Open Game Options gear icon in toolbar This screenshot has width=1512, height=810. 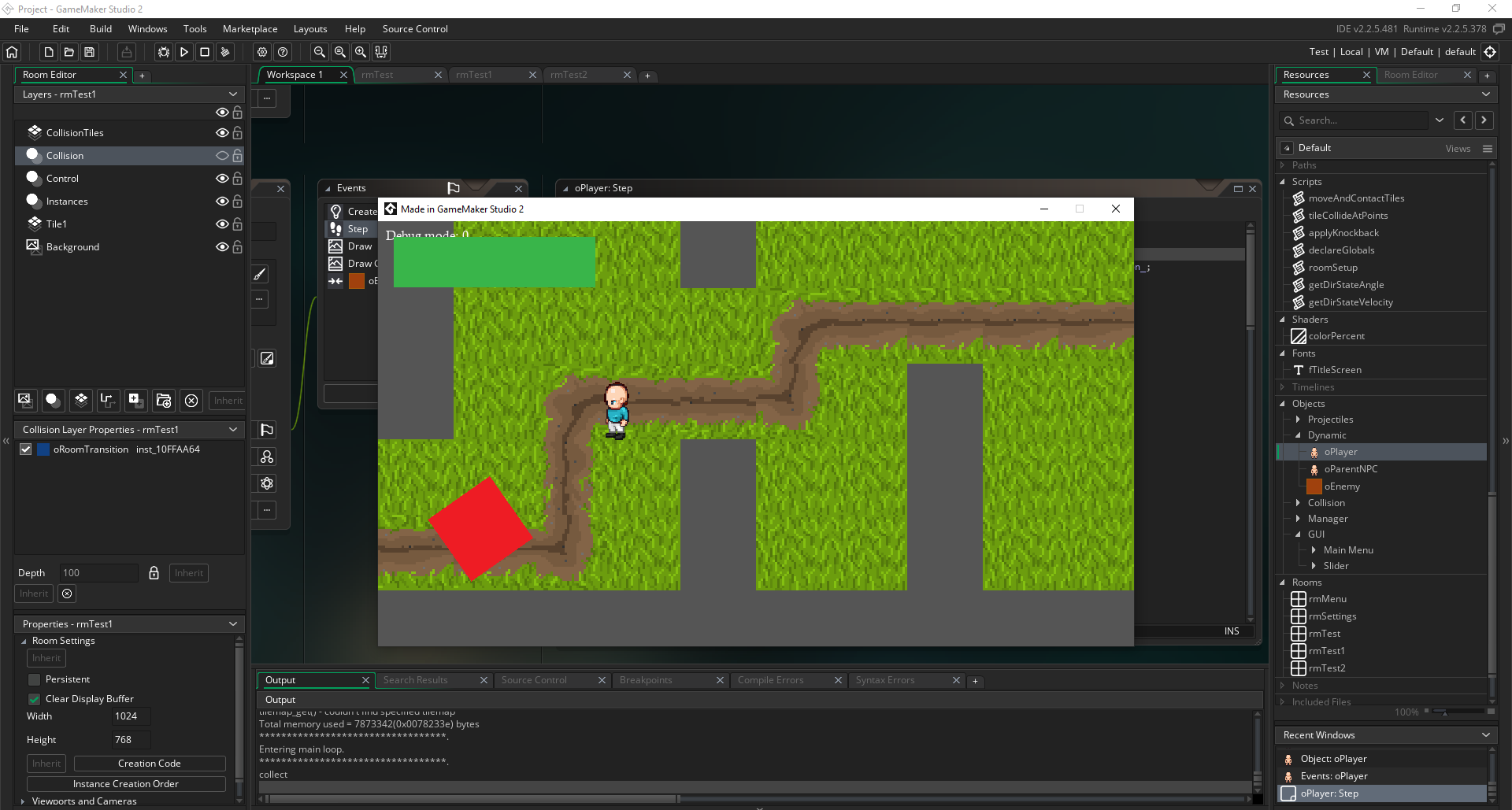click(262, 52)
